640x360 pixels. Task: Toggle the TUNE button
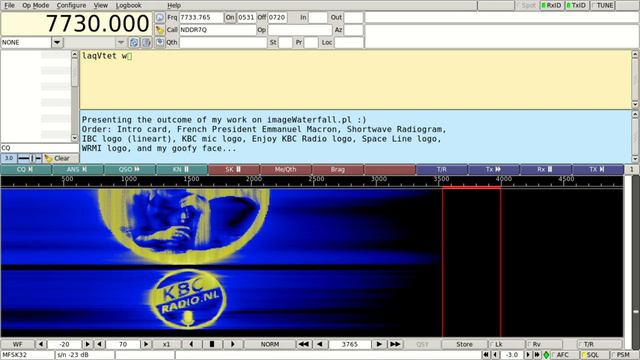[x=602, y=5]
